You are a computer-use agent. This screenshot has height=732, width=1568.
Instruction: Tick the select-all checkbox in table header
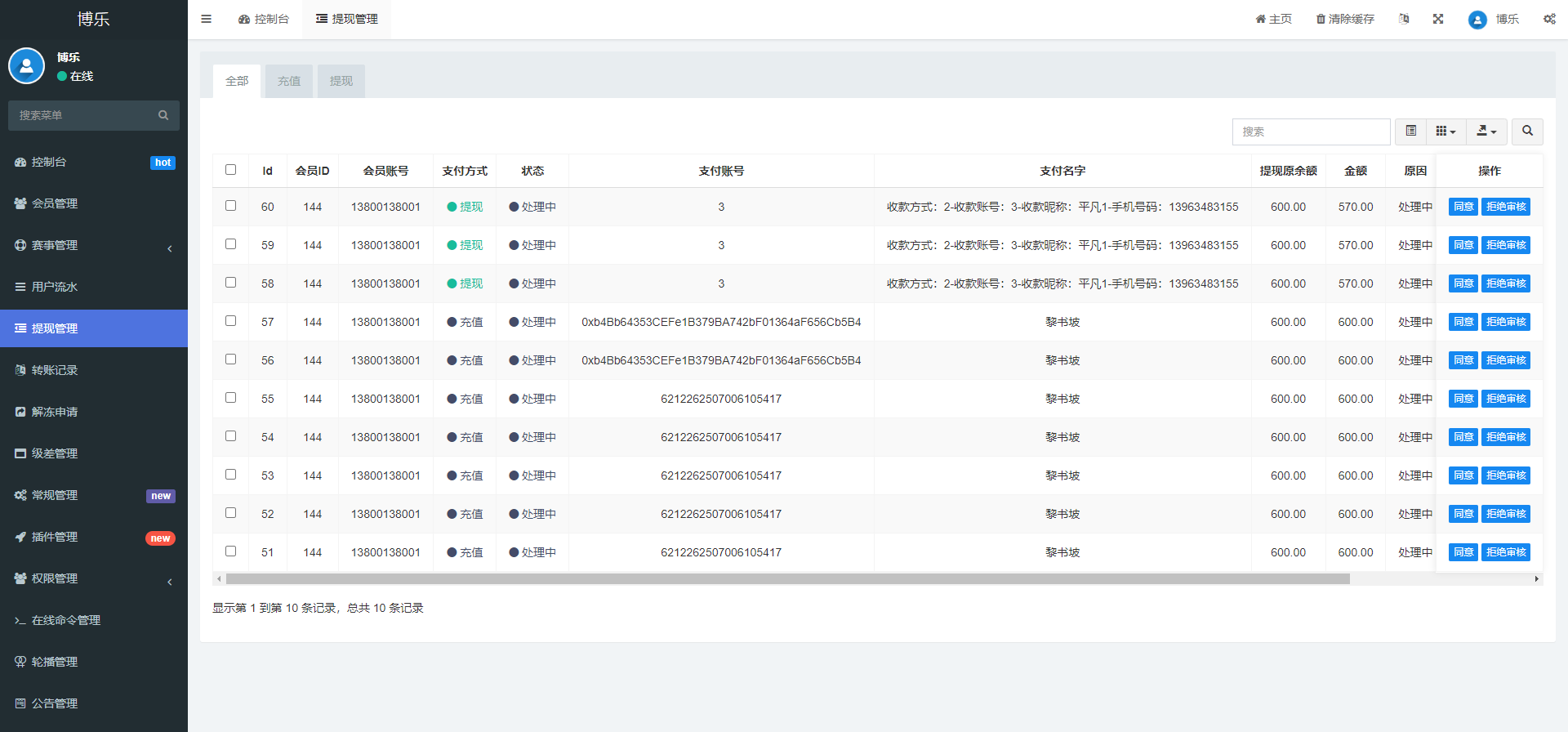click(230, 170)
